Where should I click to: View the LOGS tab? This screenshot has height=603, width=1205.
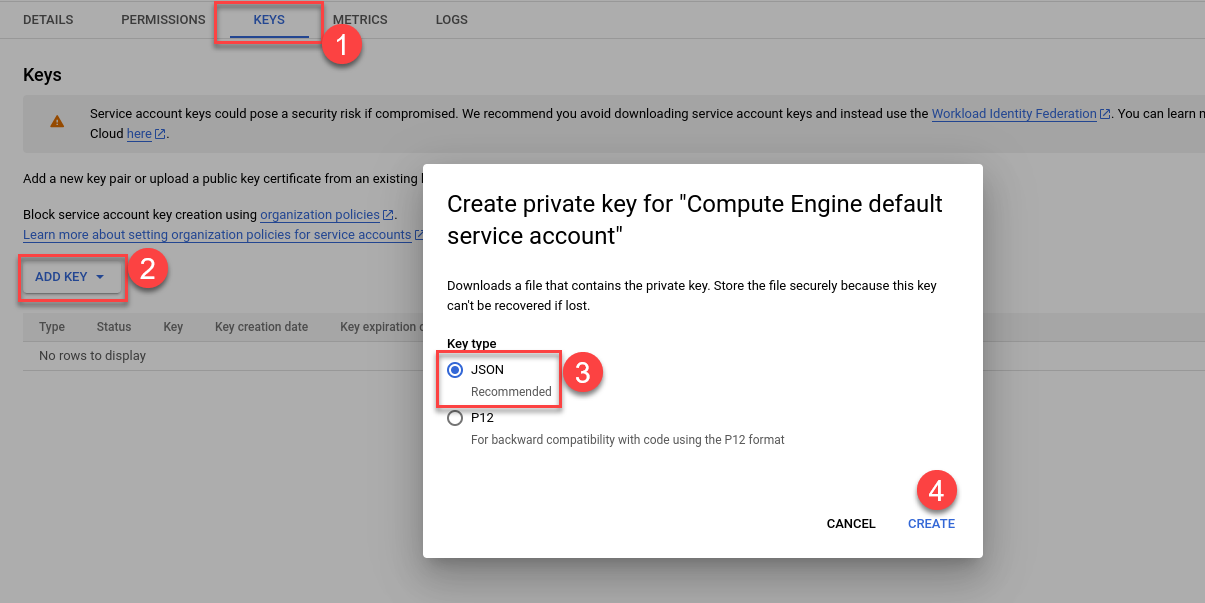(x=451, y=20)
